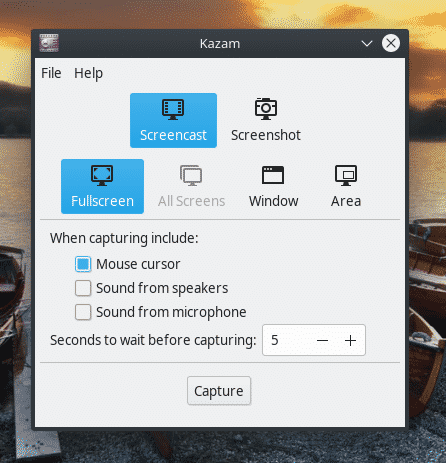
Task: Decrease wait seconds with minus button
Action: tap(322, 340)
